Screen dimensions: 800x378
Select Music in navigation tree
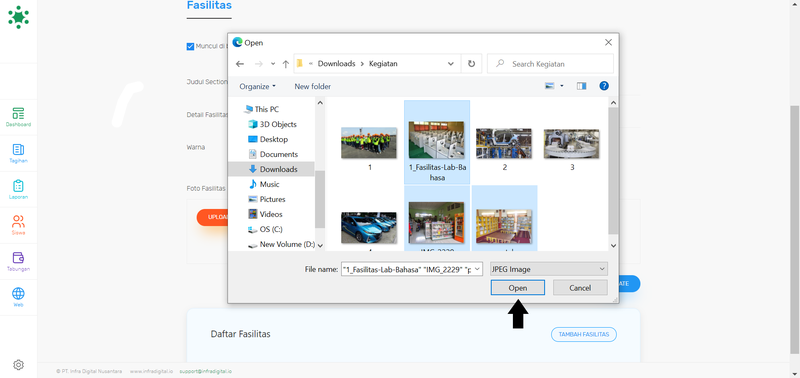264,184
